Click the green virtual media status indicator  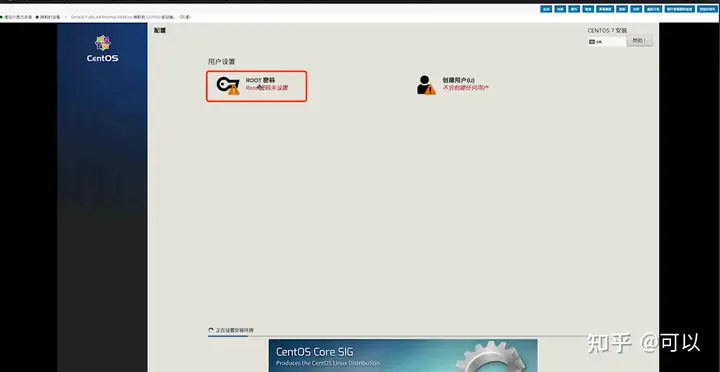[x=1, y=17]
